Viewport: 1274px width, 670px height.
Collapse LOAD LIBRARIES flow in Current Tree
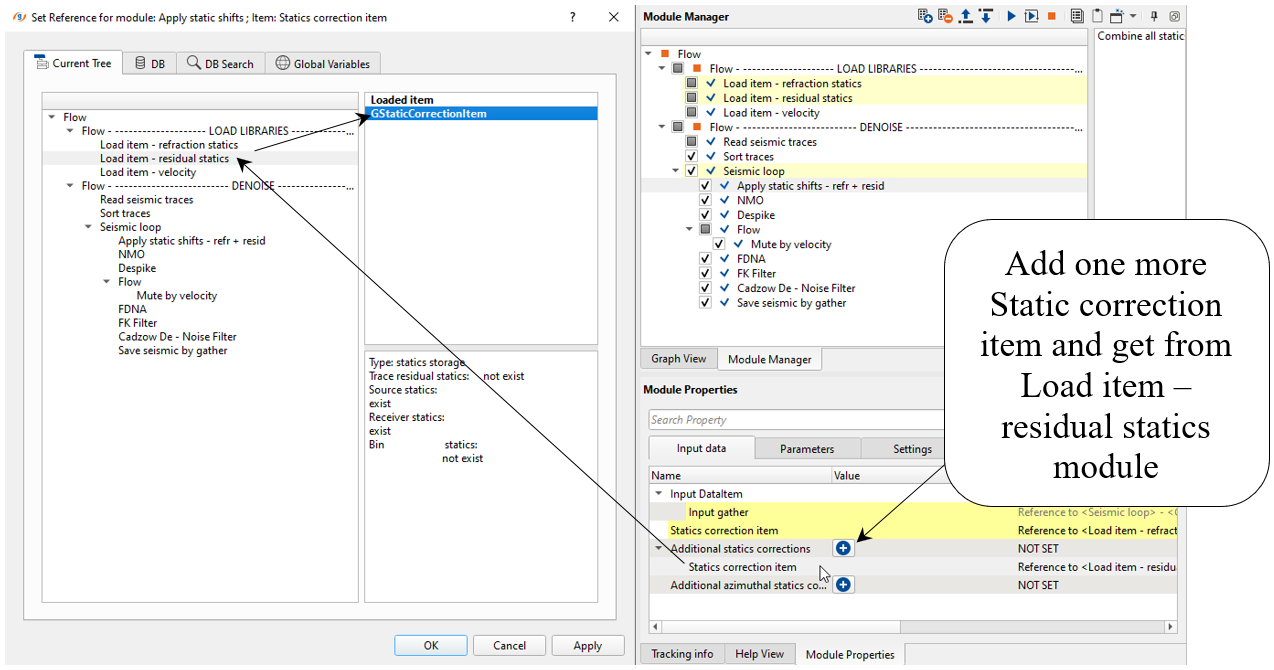pos(70,131)
